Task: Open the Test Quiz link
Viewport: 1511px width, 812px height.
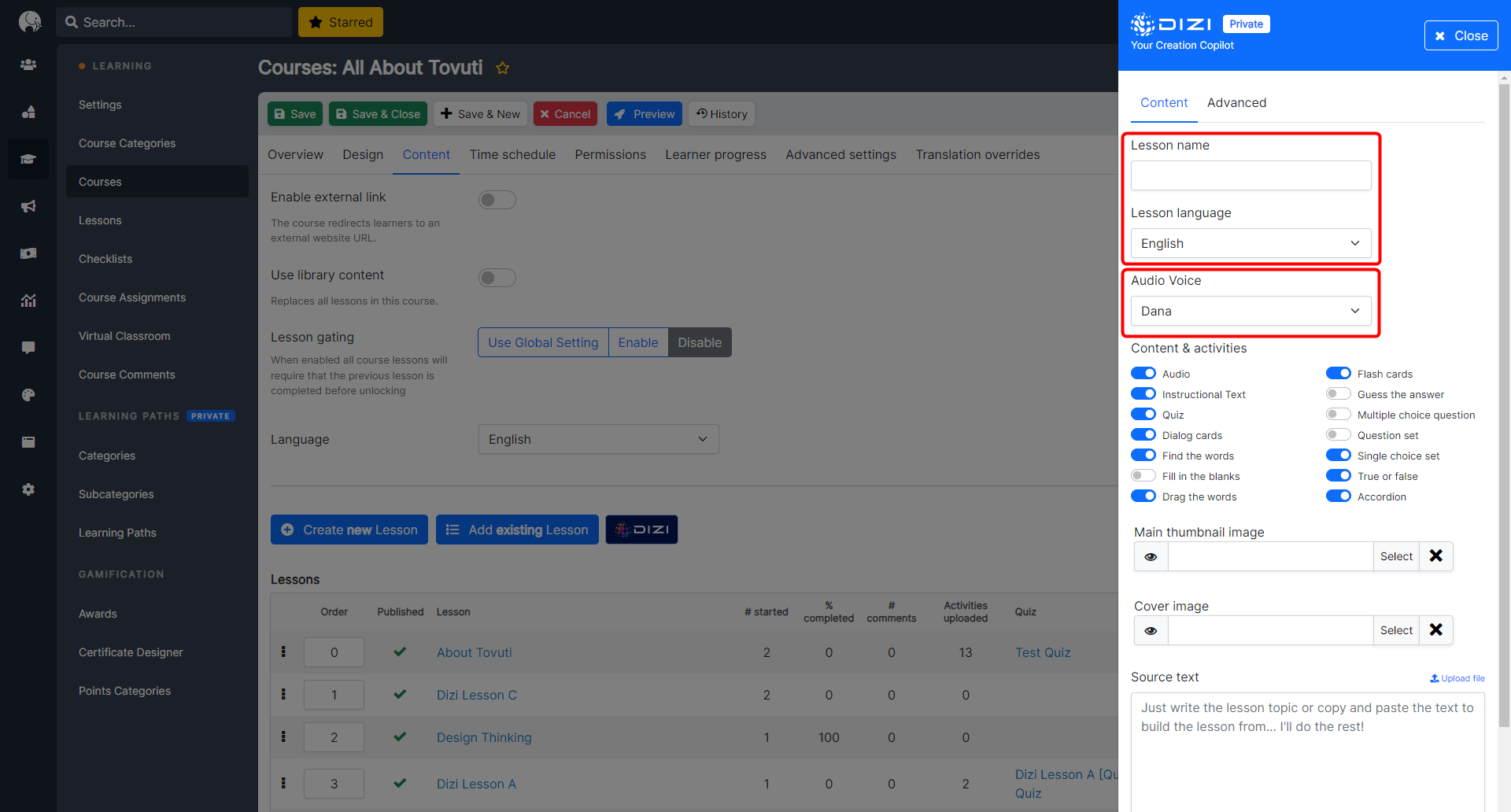Action: [1043, 652]
